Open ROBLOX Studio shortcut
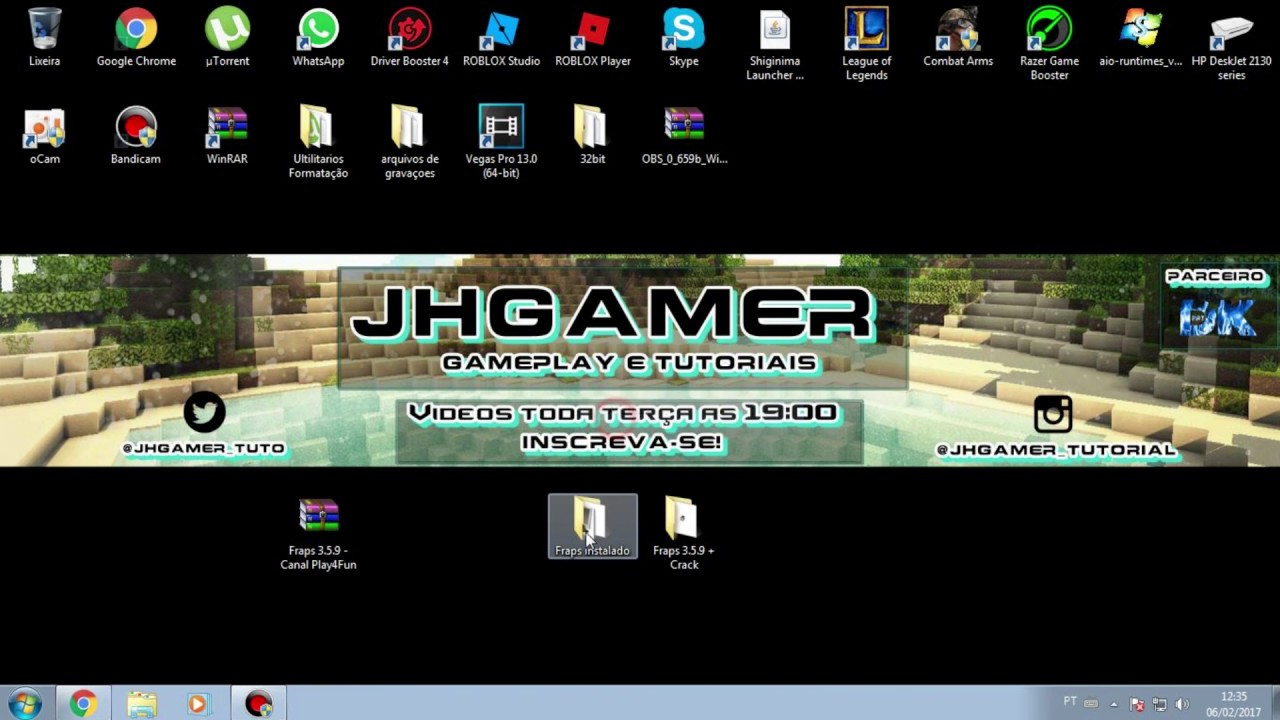 pyautogui.click(x=501, y=38)
